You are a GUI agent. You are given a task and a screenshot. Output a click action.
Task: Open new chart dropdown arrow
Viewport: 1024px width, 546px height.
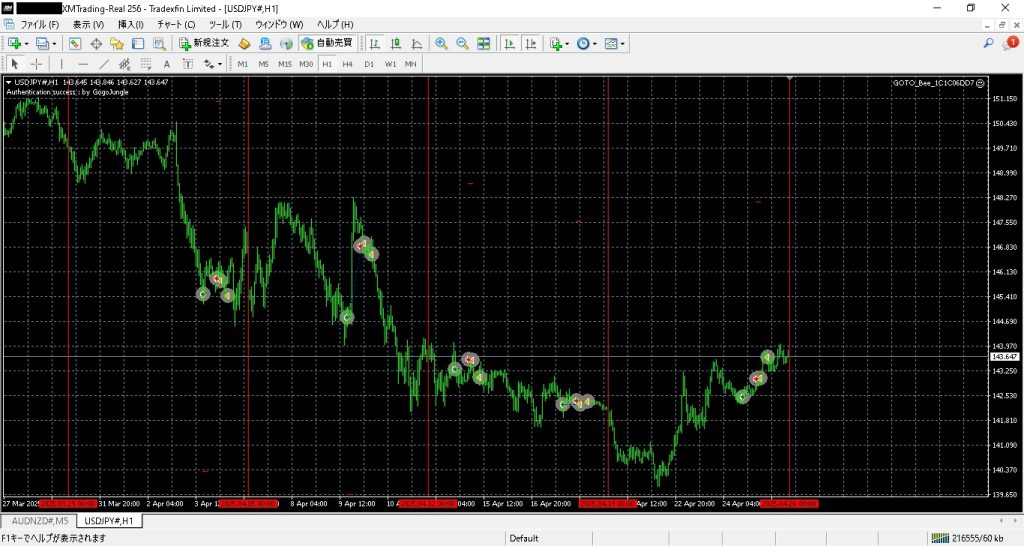[26, 43]
